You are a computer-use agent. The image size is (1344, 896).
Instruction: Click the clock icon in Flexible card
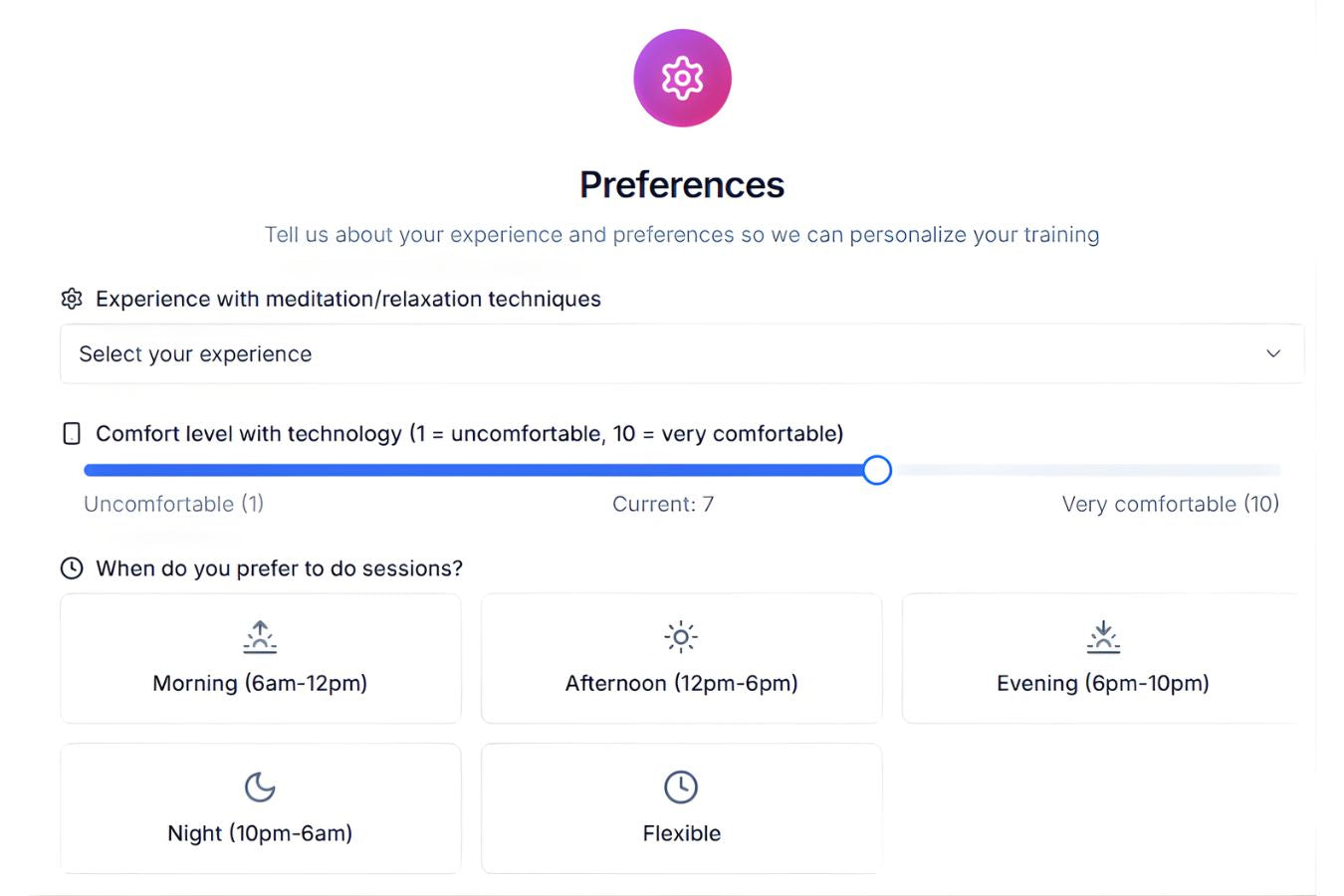click(x=681, y=787)
